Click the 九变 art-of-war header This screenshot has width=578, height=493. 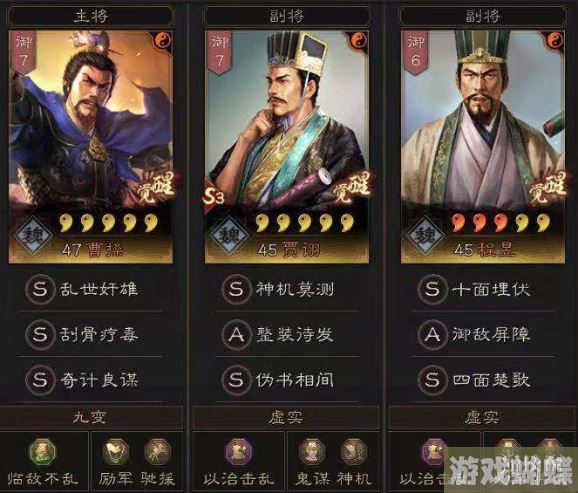91,418
